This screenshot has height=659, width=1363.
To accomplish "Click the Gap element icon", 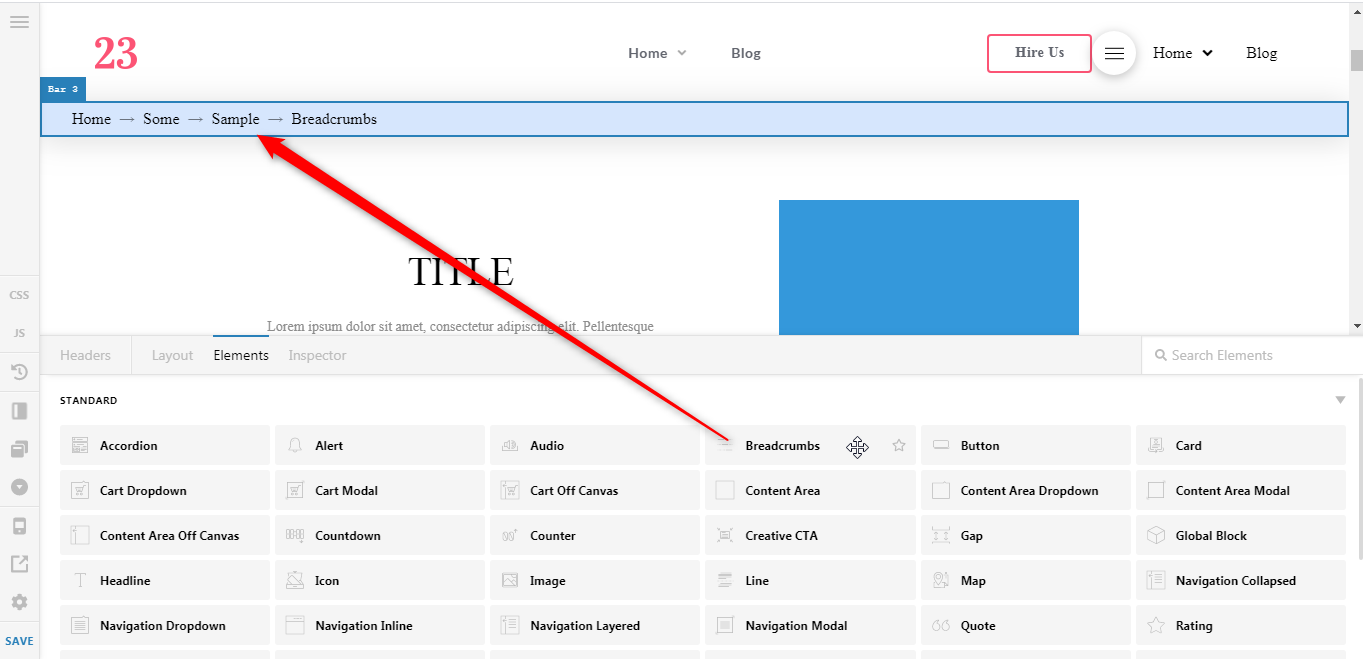I will 940,536.
